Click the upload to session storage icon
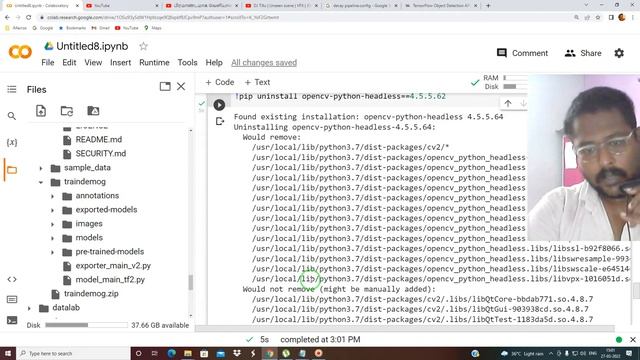 [x=41, y=111]
